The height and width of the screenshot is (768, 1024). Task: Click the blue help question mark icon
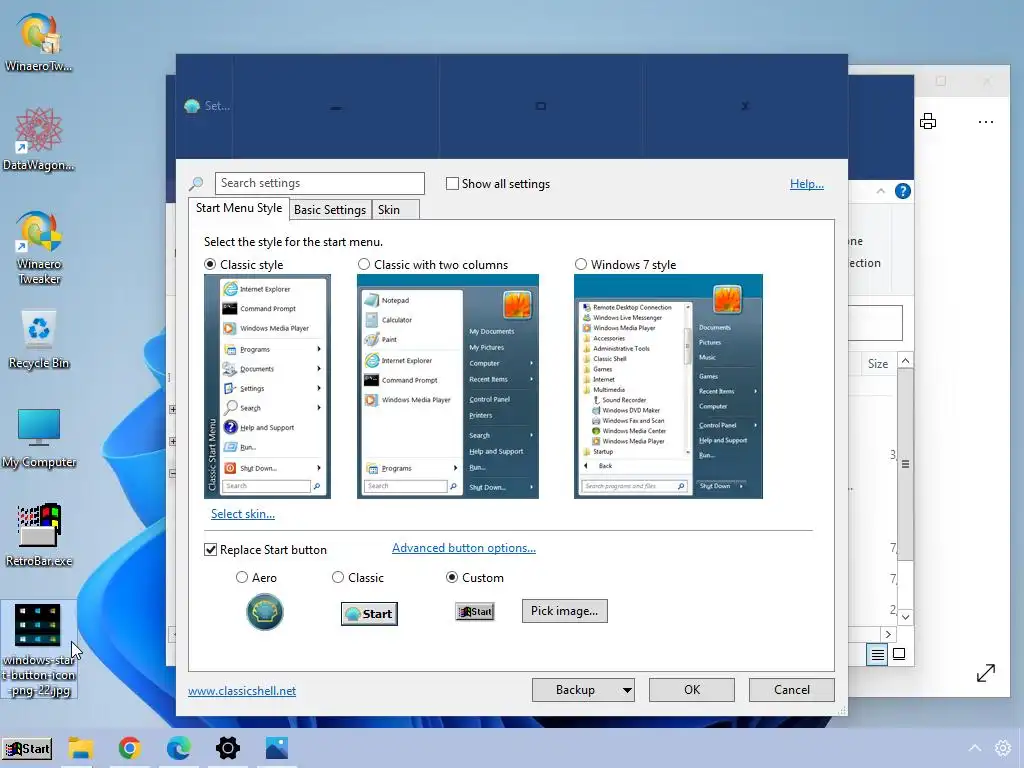pyautogui.click(x=903, y=191)
